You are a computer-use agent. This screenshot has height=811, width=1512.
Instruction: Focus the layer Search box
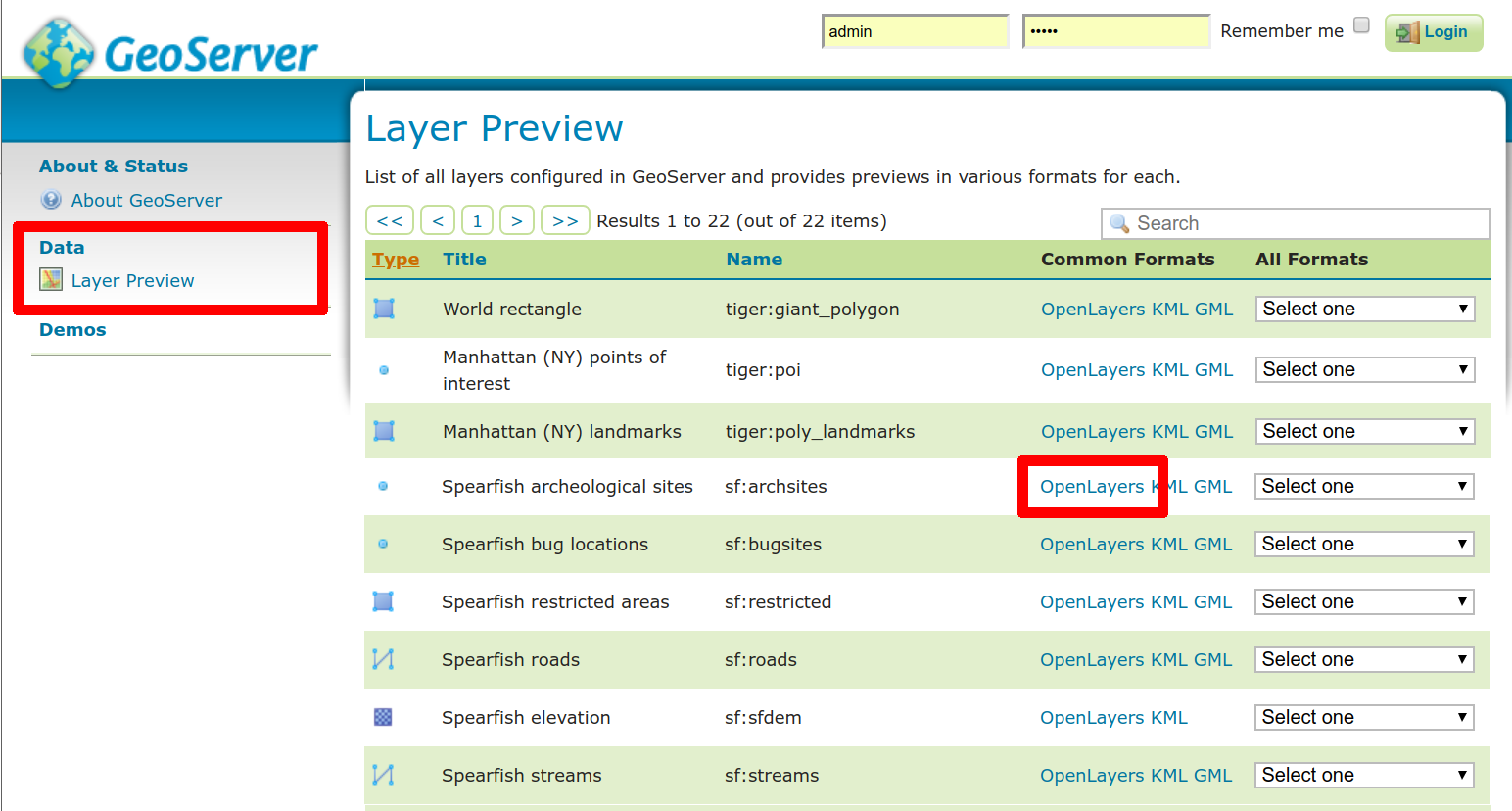pos(1296,223)
